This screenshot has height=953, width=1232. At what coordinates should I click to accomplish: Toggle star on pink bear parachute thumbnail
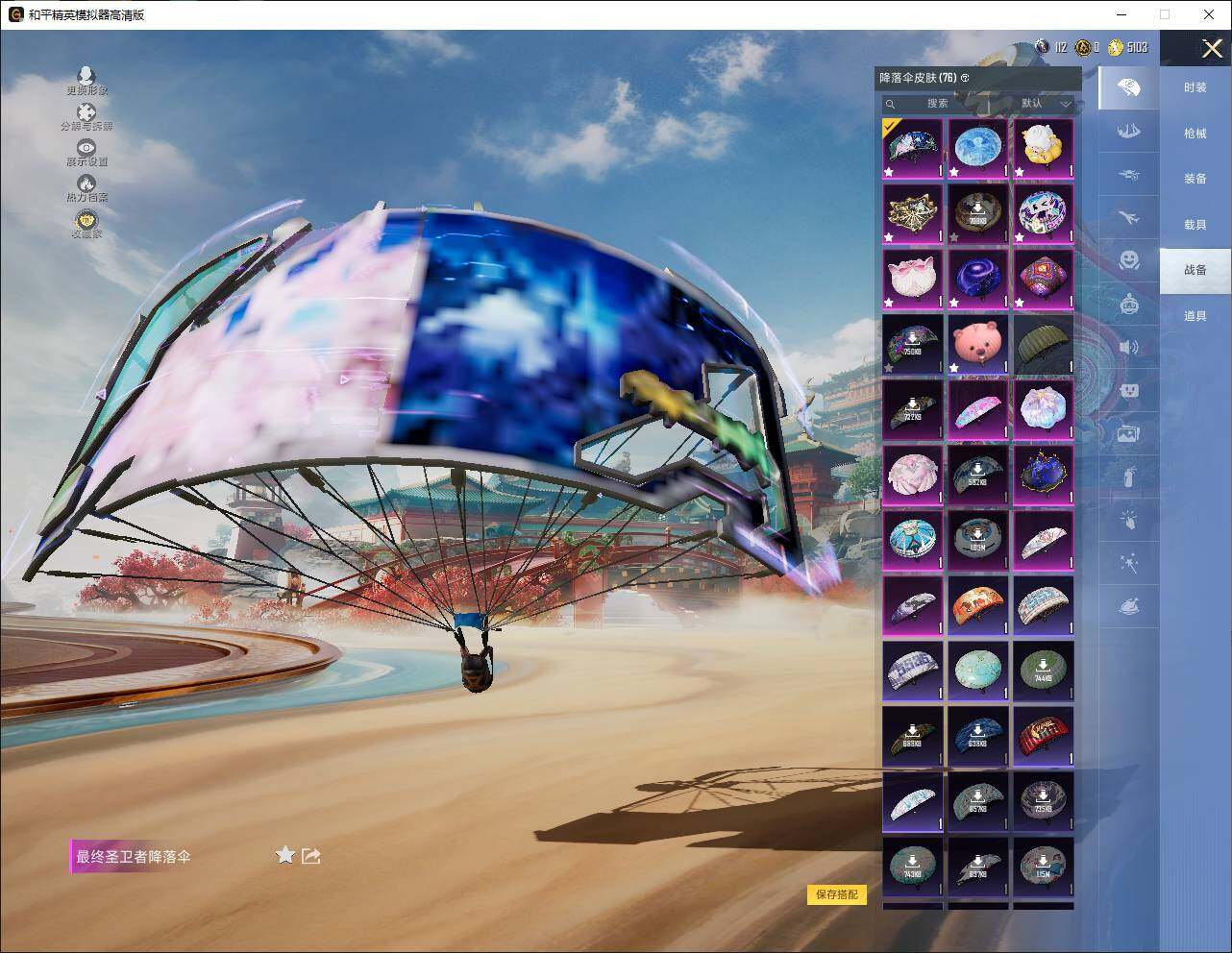pyautogui.click(x=954, y=367)
